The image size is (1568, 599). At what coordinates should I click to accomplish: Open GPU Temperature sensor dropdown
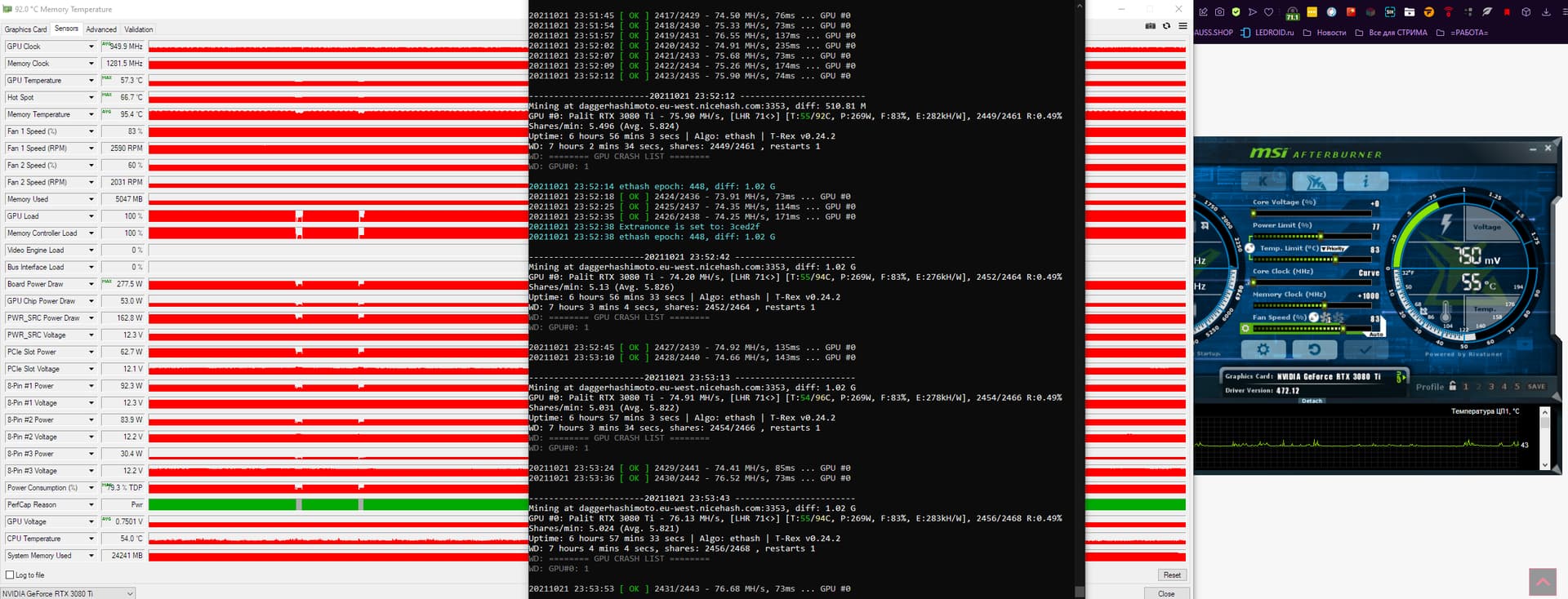pos(91,81)
